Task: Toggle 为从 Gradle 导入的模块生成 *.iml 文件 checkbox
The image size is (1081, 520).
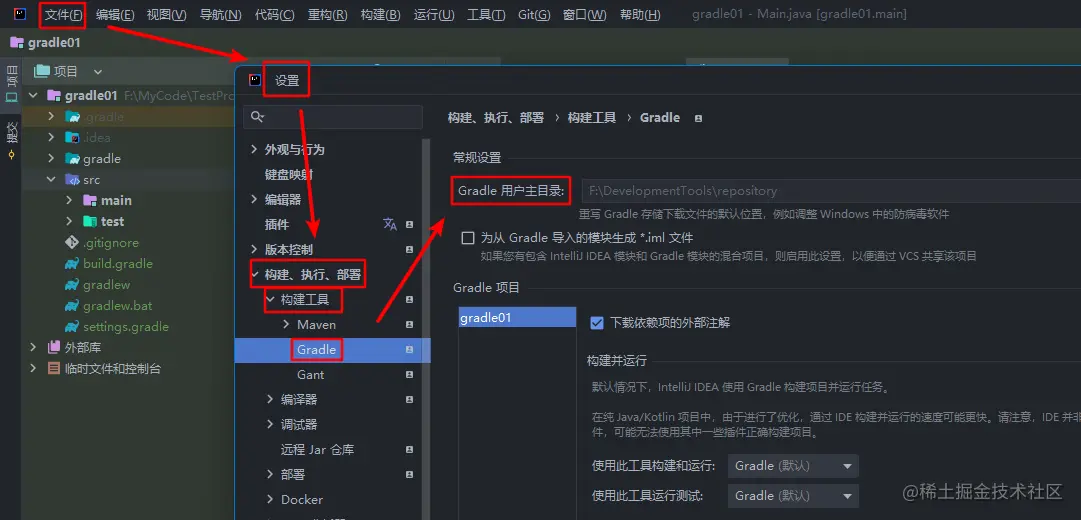Action: click(x=468, y=238)
